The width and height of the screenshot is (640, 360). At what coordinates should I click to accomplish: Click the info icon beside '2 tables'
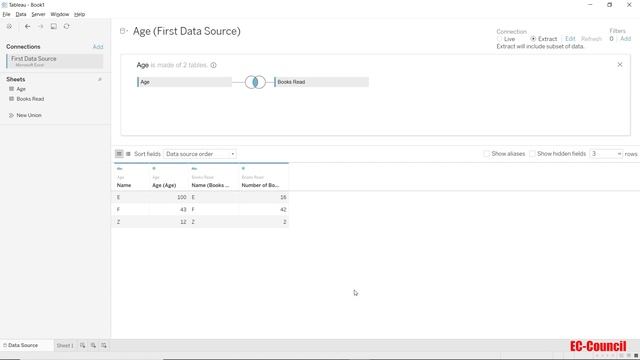pos(213,65)
